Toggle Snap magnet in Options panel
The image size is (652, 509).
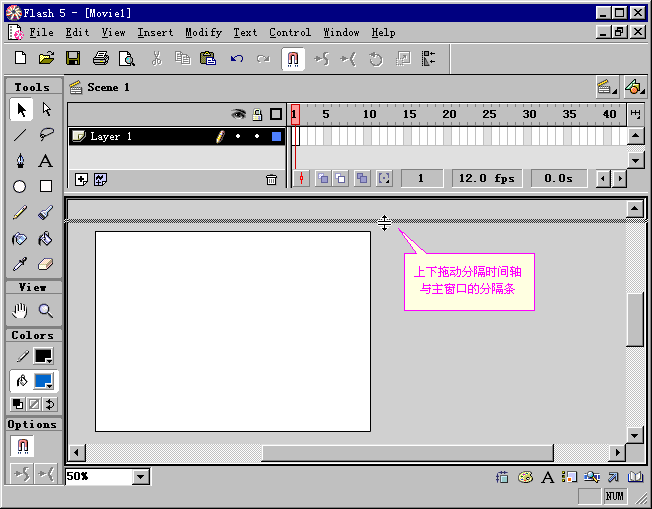tap(22, 446)
